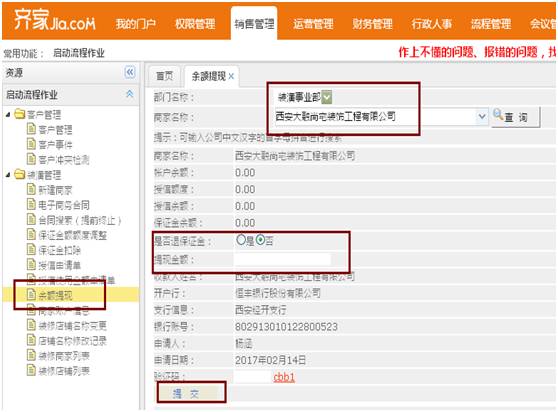558x412 pixels.
Task: Open the 部门名称 green dropdown arrow
Action: [x=327, y=97]
